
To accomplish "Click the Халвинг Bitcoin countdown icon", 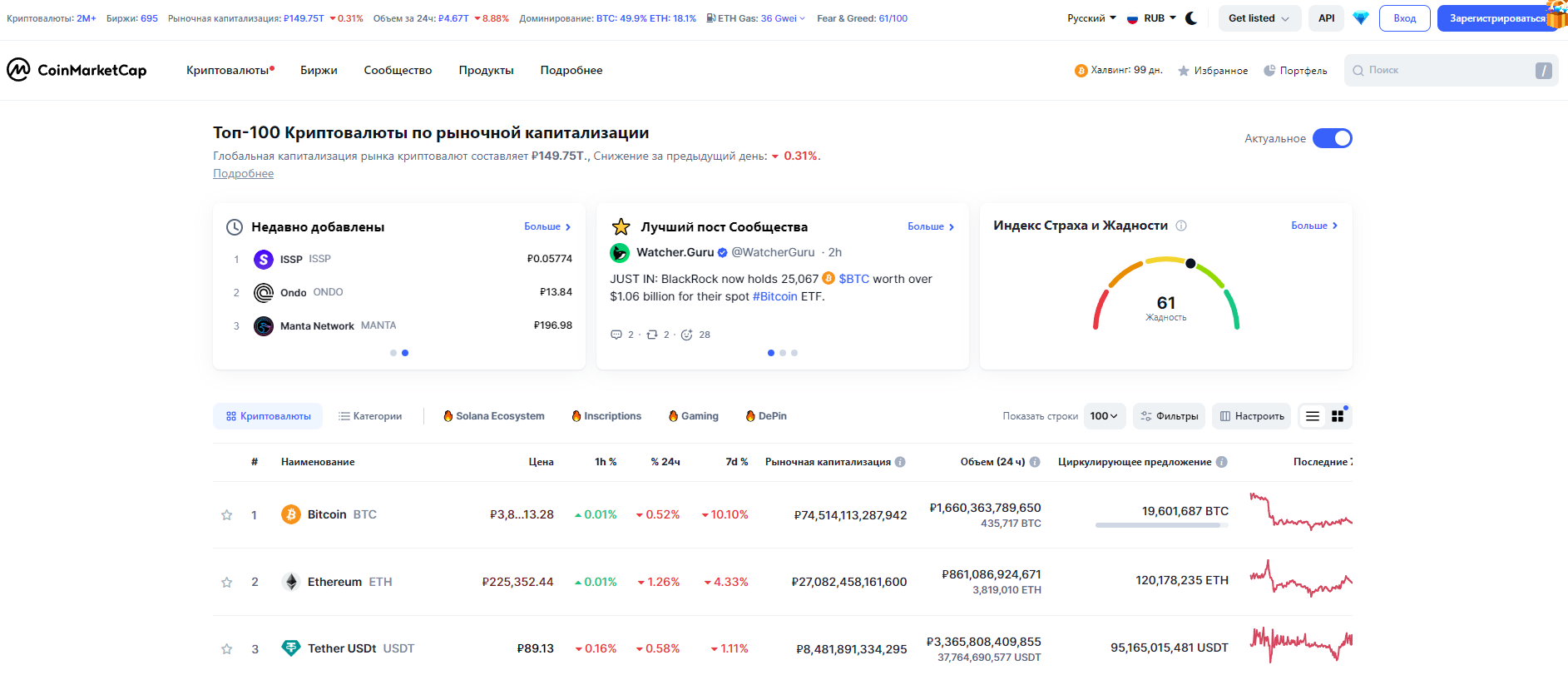I will pos(1081,71).
